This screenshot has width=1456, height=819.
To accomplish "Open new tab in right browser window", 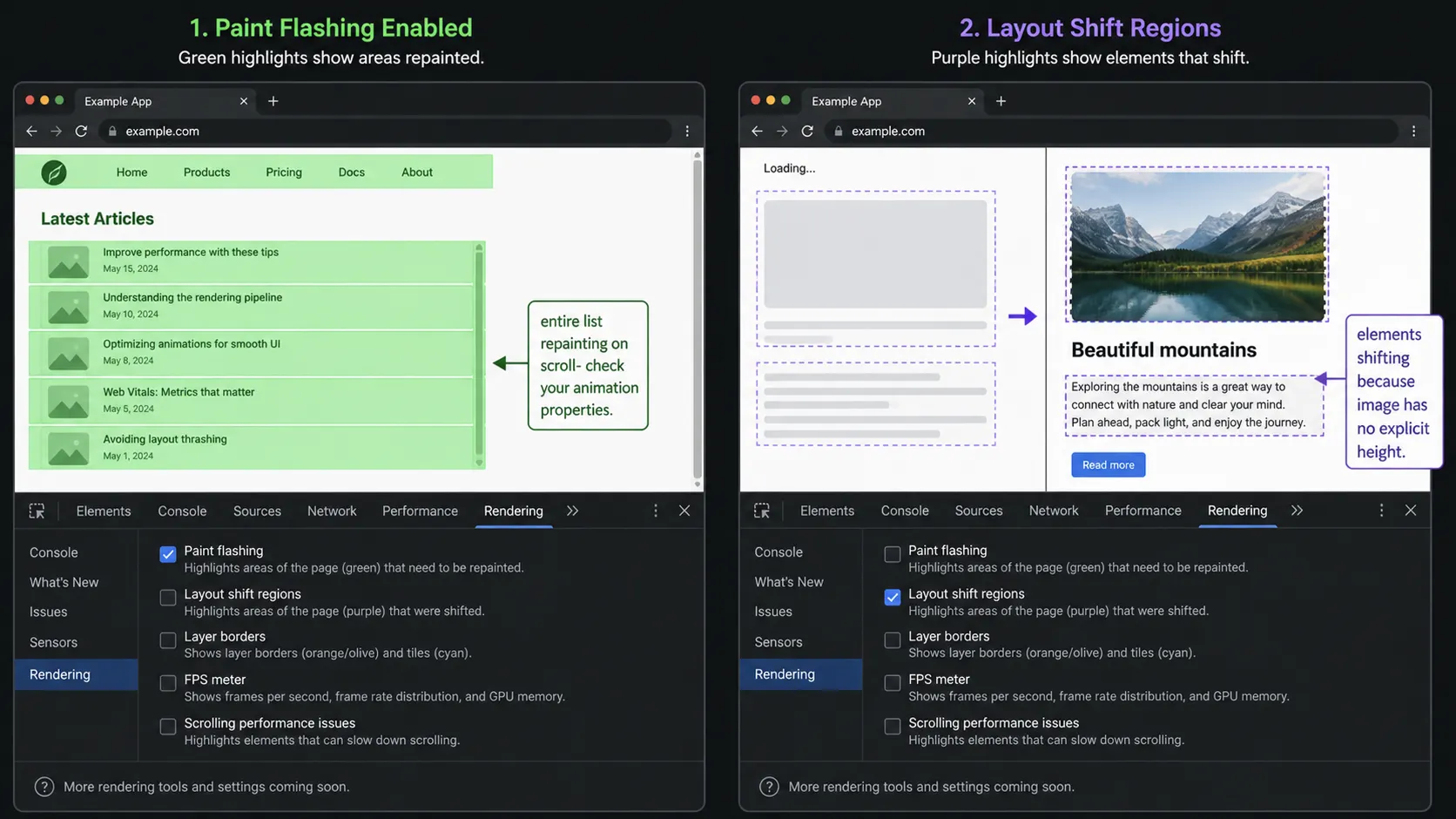I will [x=1001, y=101].
